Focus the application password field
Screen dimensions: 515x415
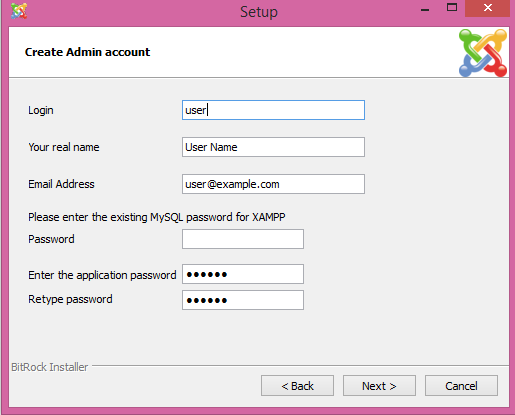tap(243, 274)
